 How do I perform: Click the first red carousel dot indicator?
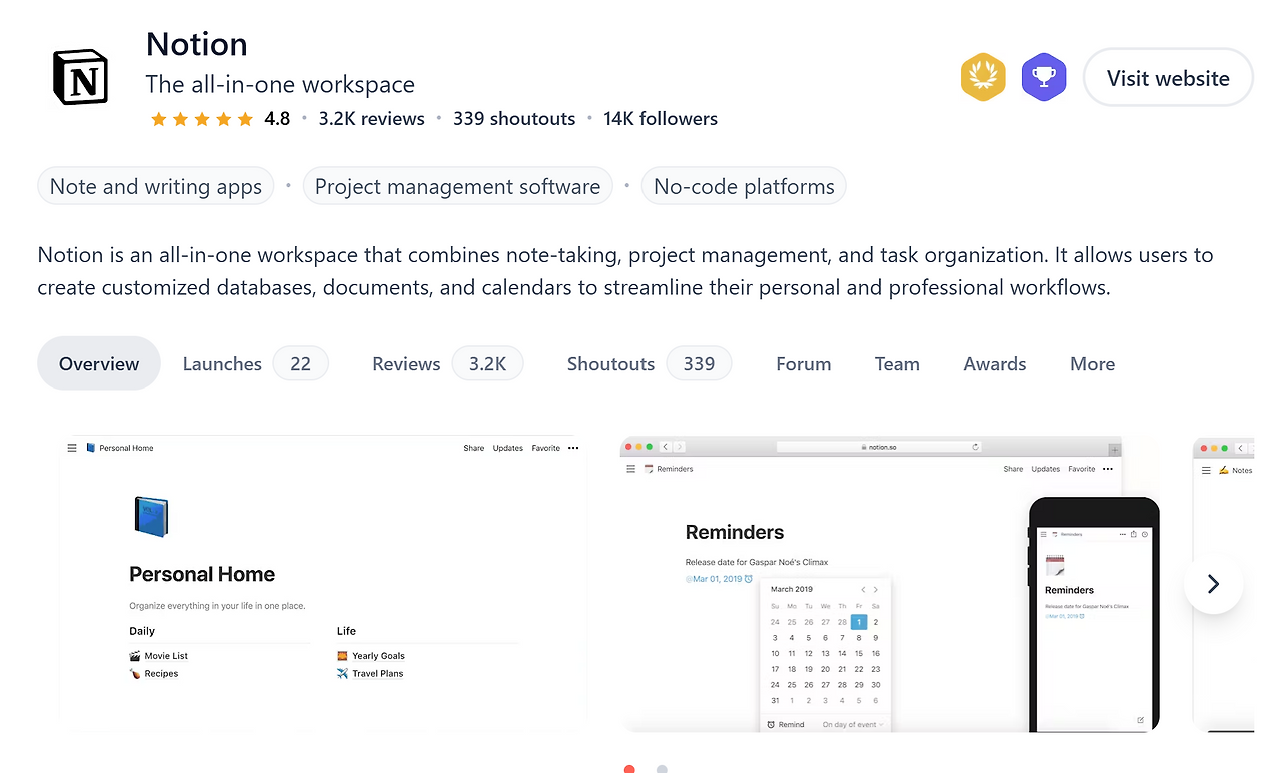629,769
